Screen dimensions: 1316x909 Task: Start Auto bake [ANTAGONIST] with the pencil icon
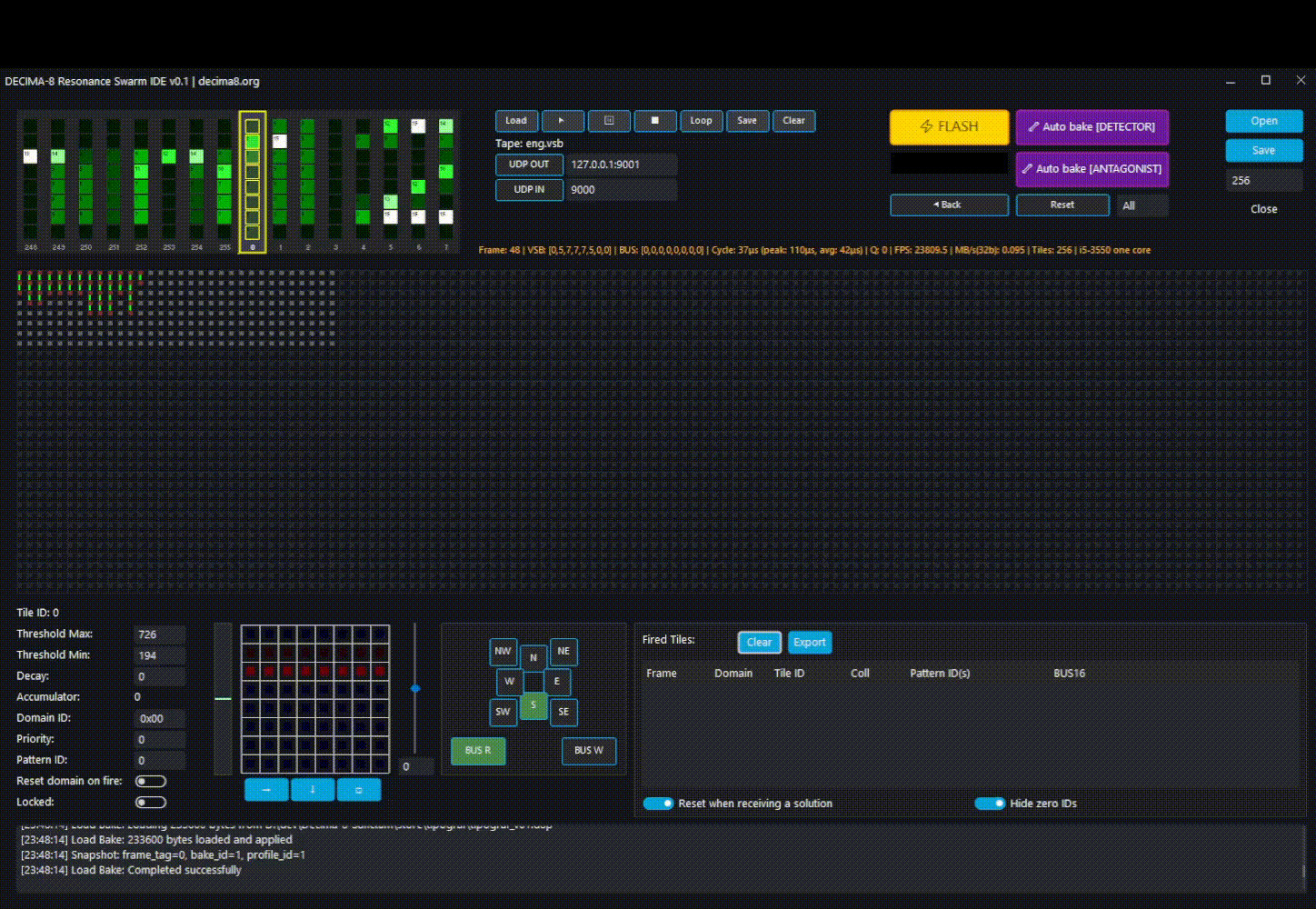click(x=1092, y=169)
